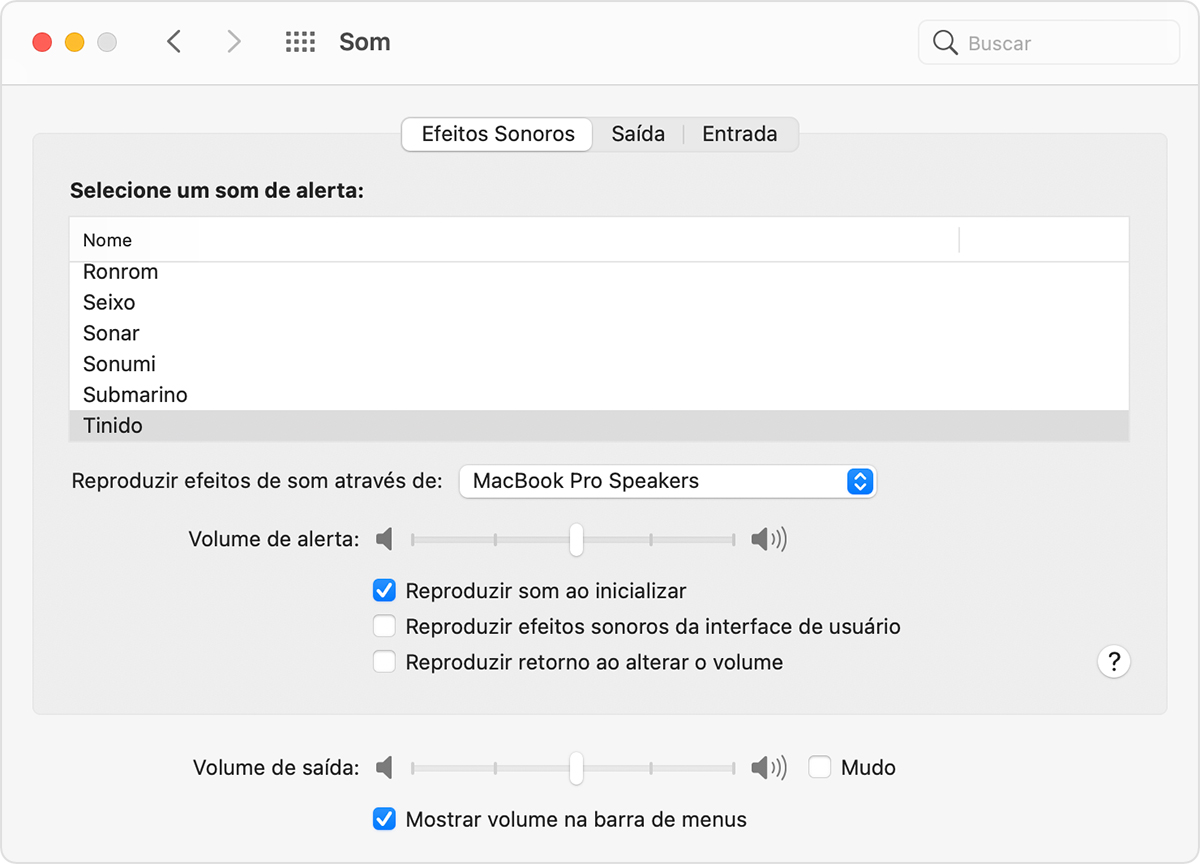Click the Volume de alerta slider knob

pos(576,540)
